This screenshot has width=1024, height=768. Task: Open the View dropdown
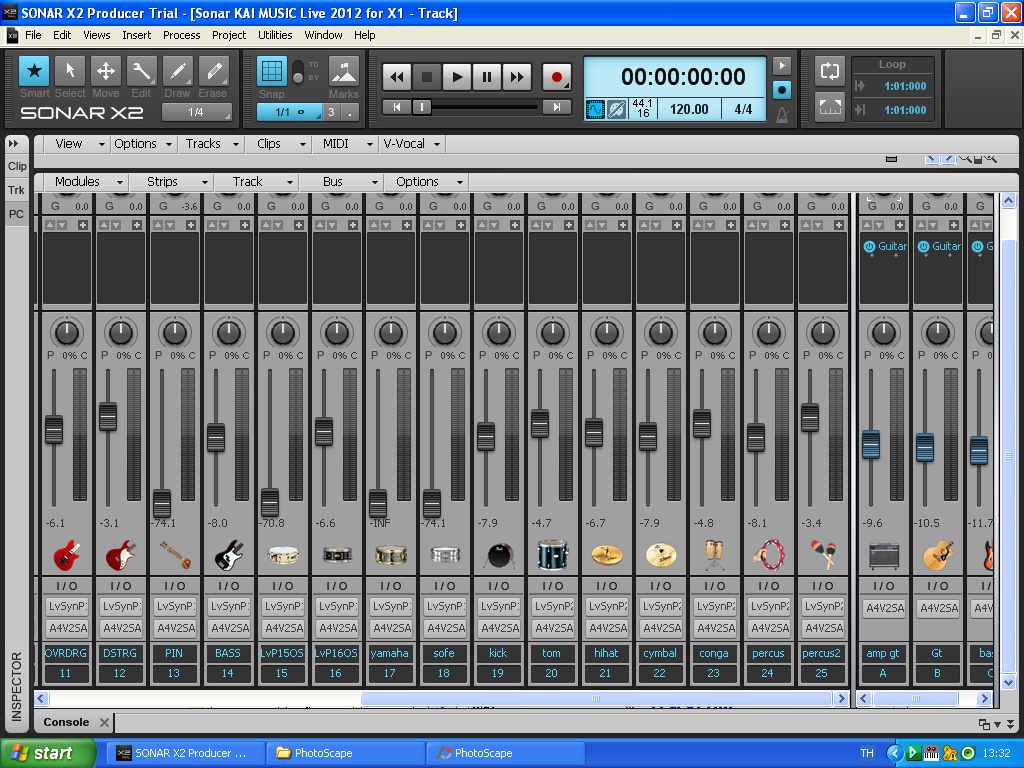[x=80, y=144]
